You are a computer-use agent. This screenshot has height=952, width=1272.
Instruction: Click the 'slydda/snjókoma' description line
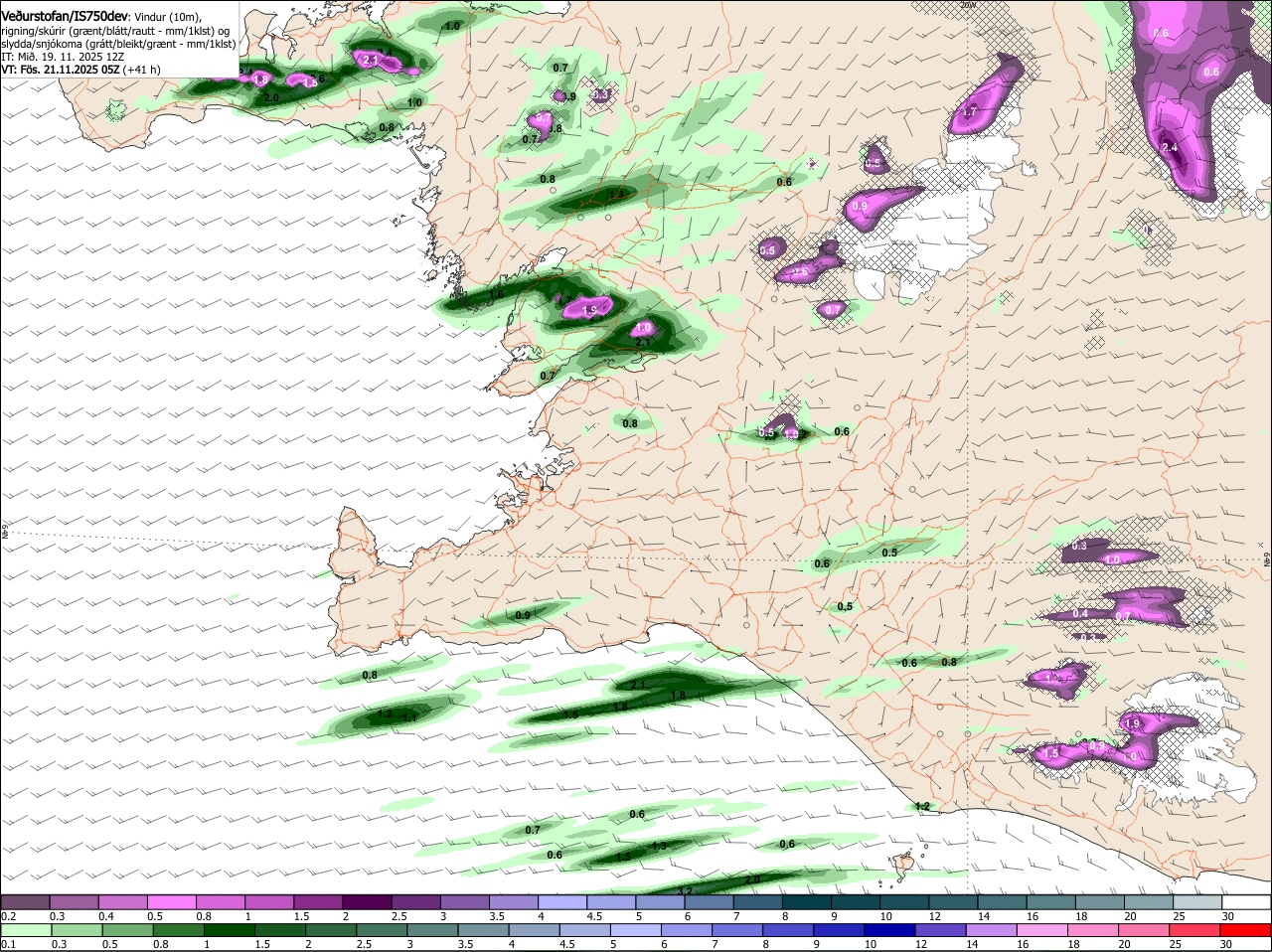pyautogui.click(x=118, y=44)
